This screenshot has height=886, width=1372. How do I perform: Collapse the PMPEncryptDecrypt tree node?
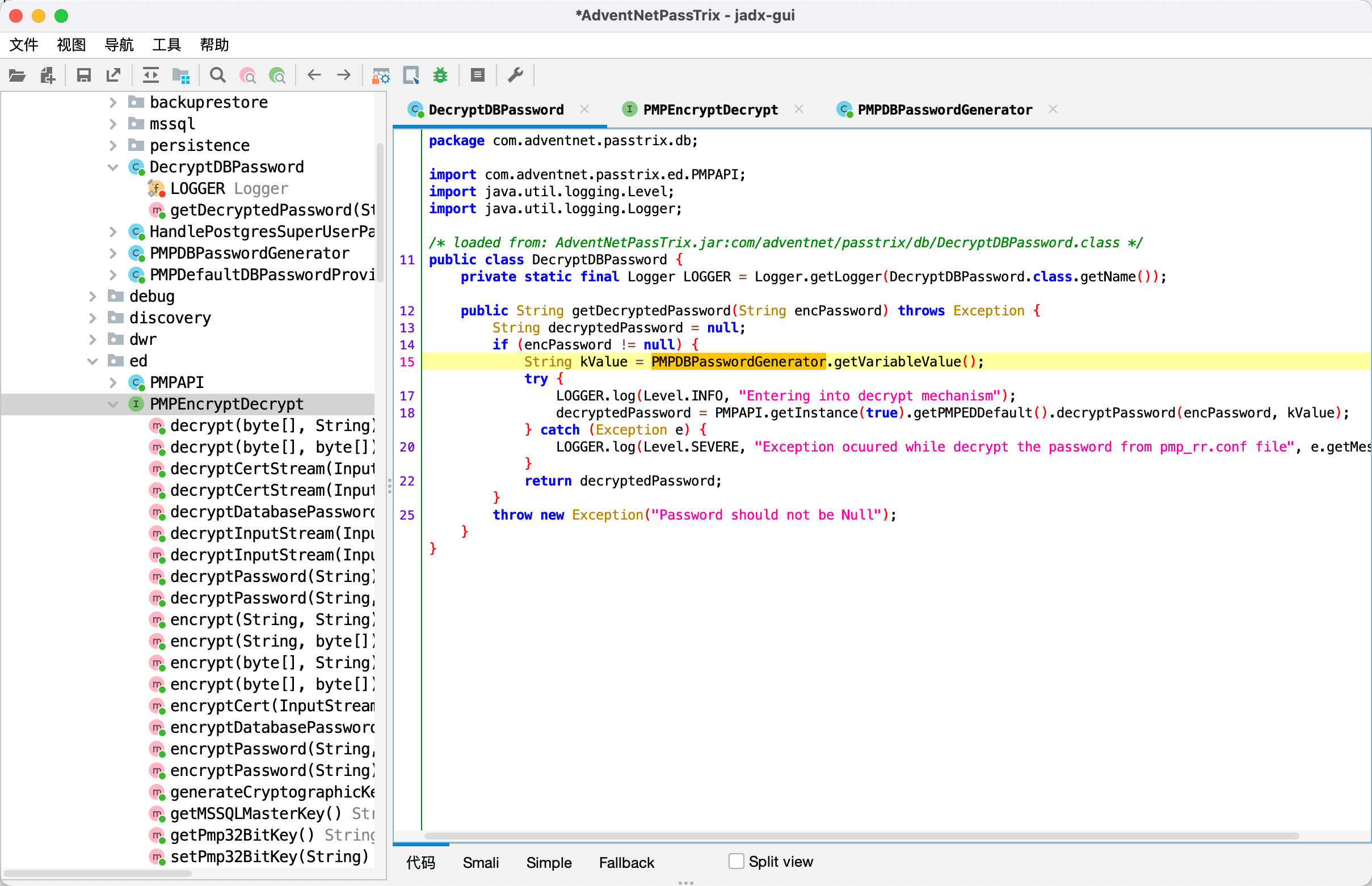coord(113,404)
